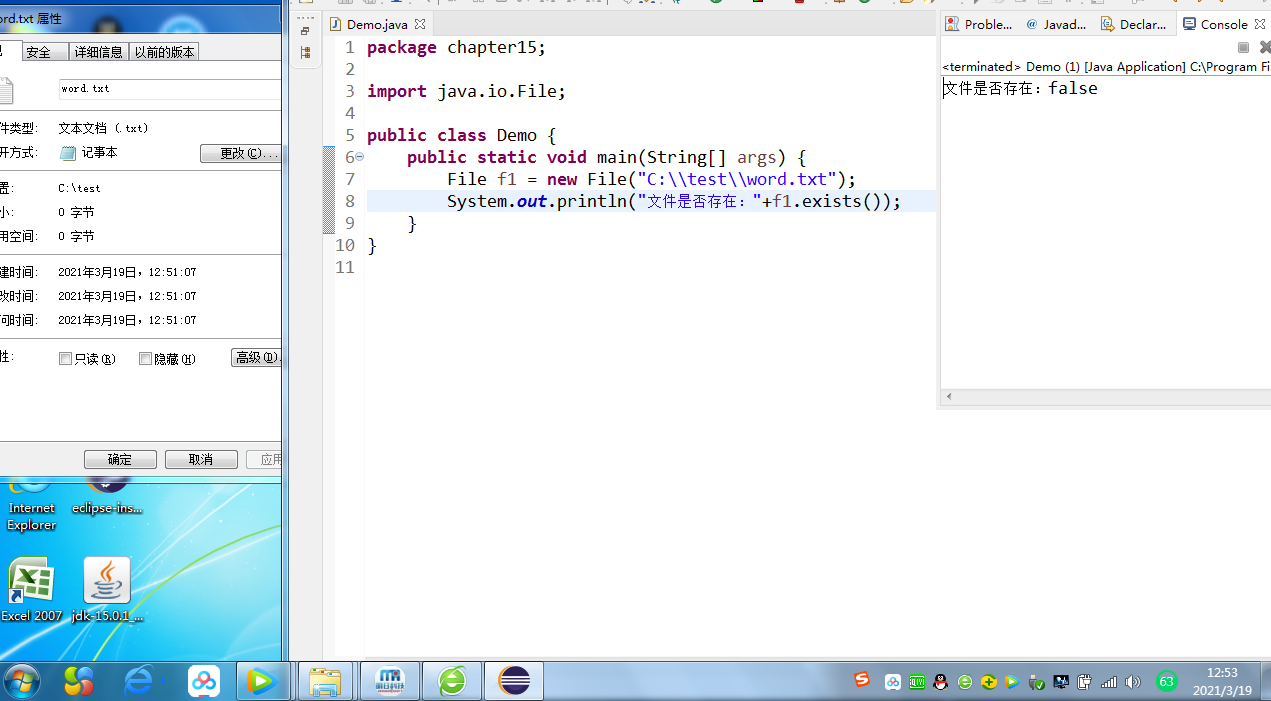Click line number 11 in the editor gutter
1271x701 pixels.
pyautogui.click(x=345, y=267)
